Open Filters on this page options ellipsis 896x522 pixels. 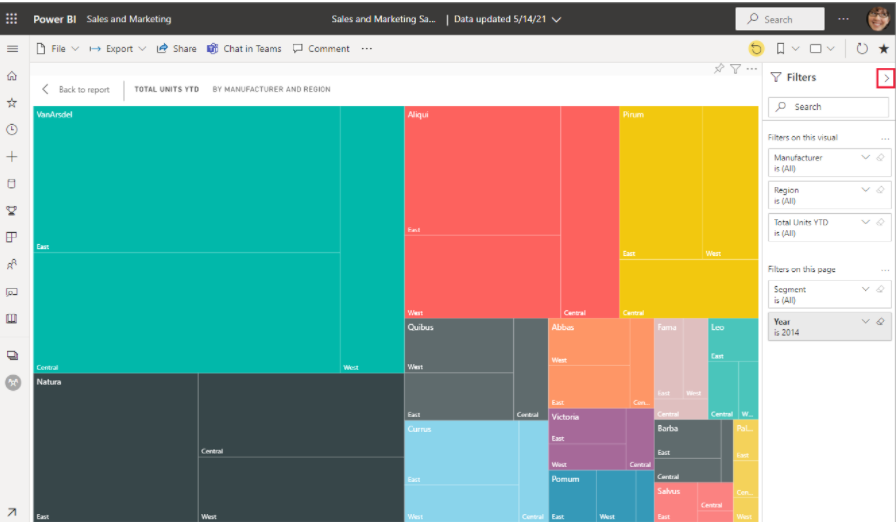tap(885, 270)
